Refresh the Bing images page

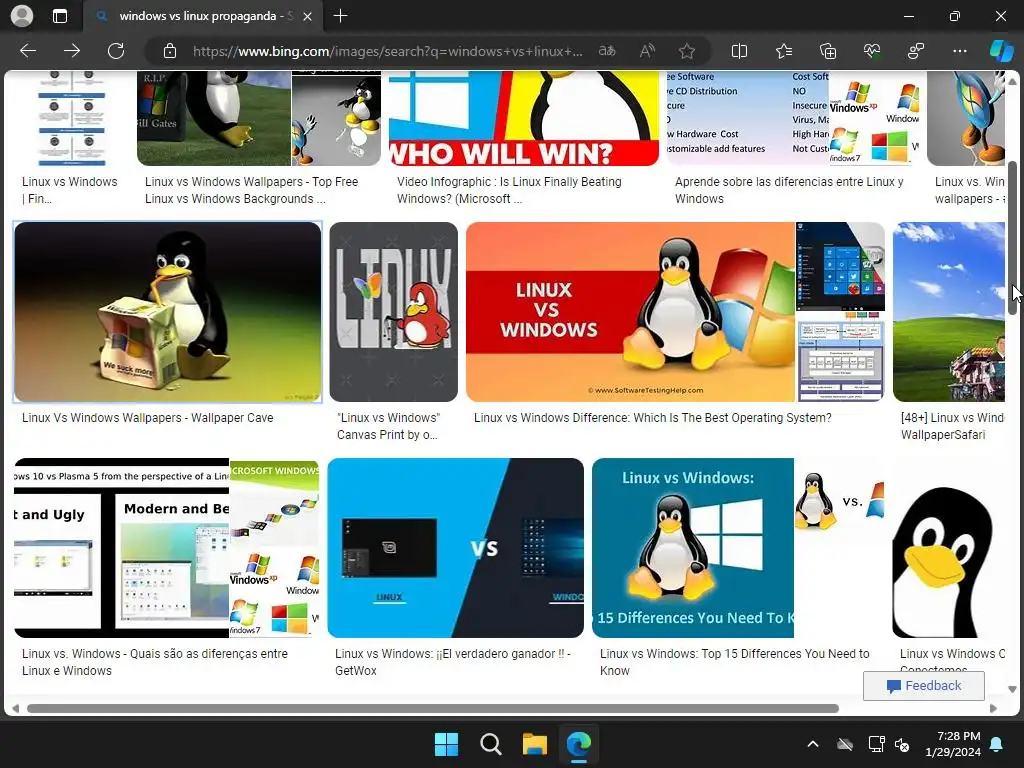coord(116,51)
